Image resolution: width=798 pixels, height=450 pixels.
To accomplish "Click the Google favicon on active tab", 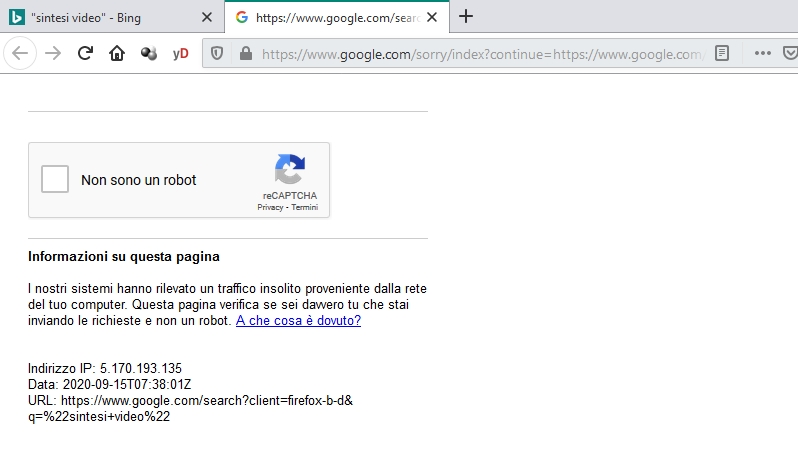I will tap(242, 17).
